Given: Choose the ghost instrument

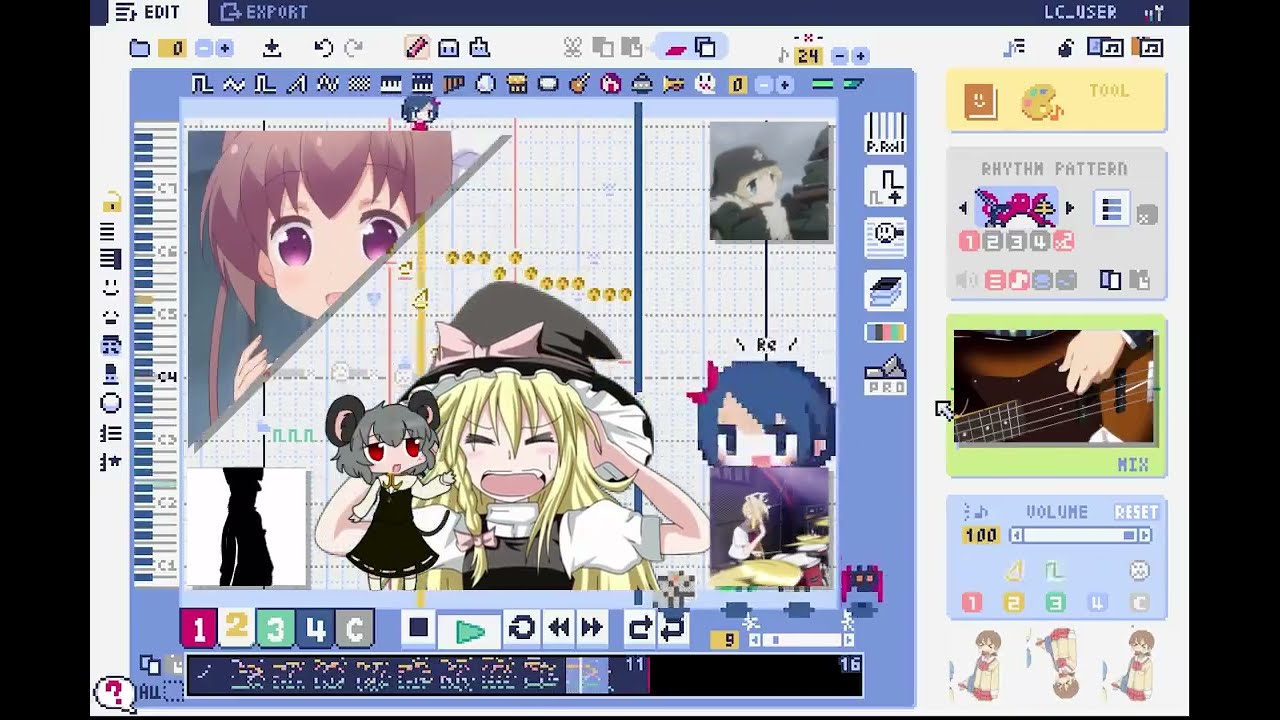Looking at the screenshot, I should pyautogui.click(x=705, y=85).
